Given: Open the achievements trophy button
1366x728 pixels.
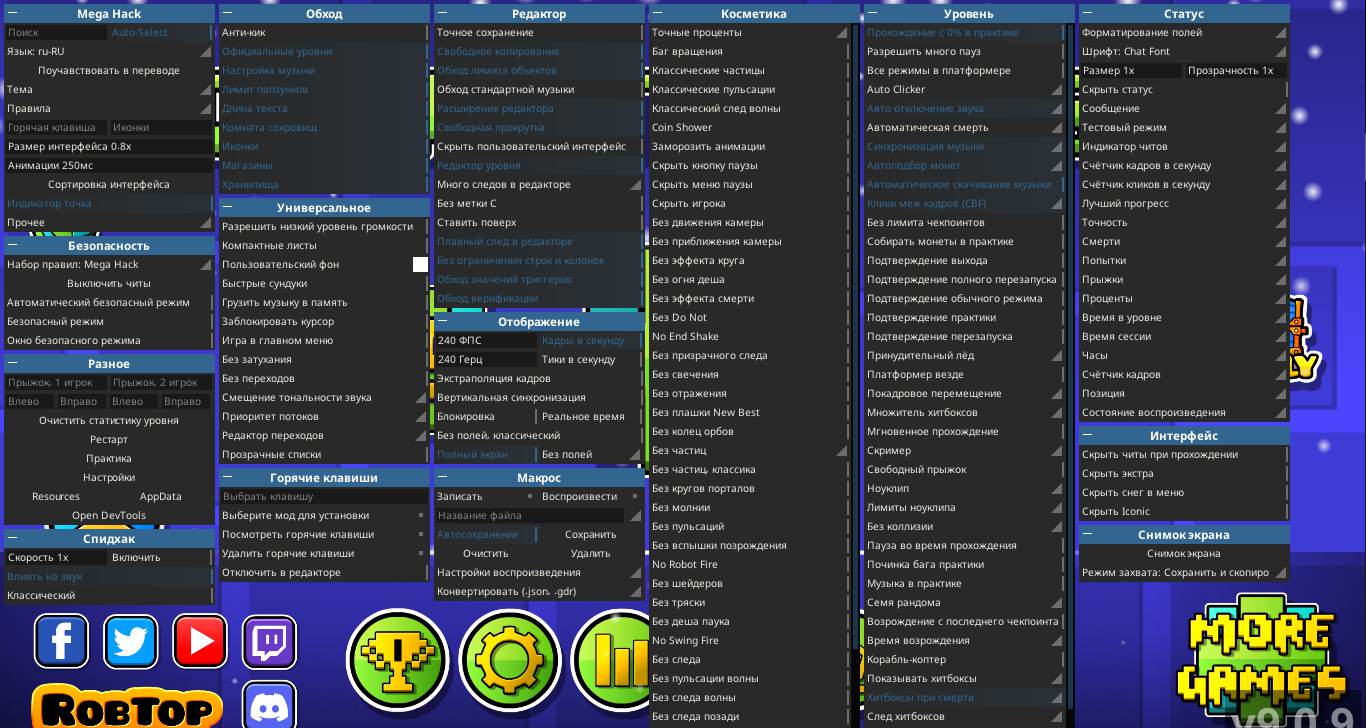Looking at the screenshot, I should point(397,661).
